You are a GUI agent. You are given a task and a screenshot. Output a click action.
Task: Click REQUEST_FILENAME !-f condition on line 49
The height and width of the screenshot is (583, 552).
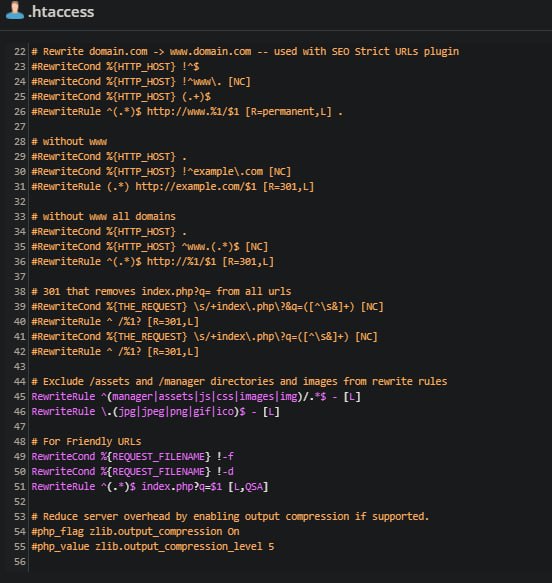point(133,457)
